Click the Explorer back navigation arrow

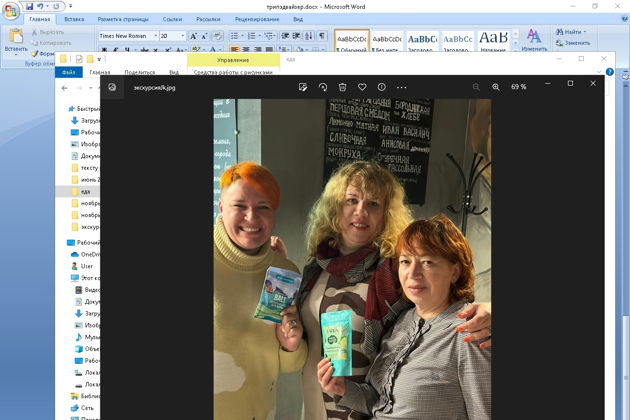coord(64,88)
